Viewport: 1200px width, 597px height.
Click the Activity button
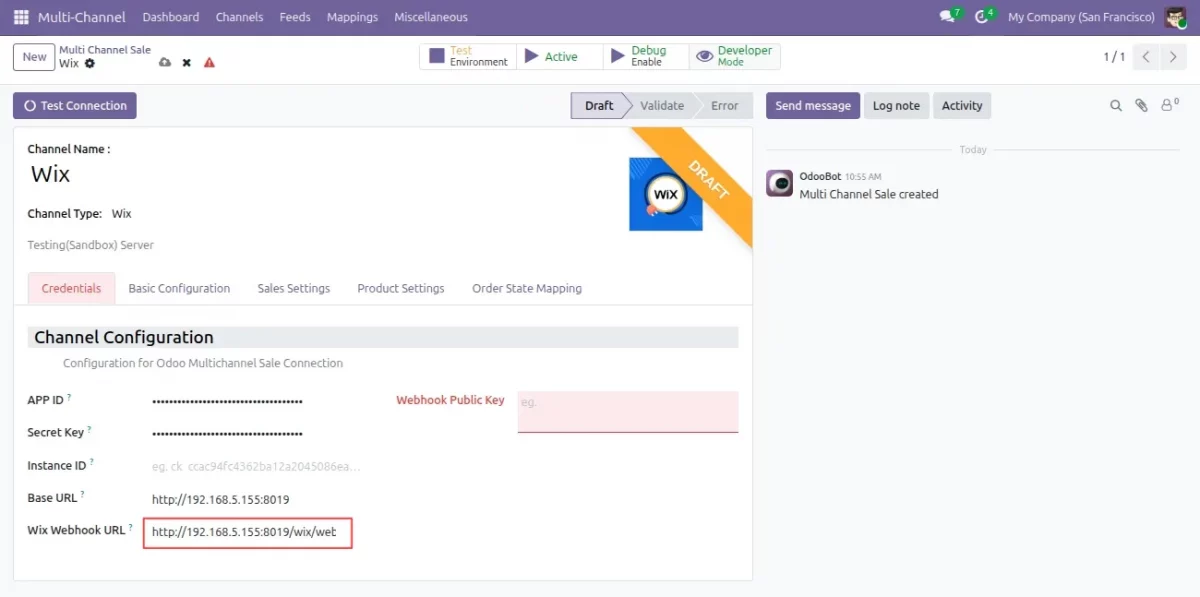pos(962,105)
